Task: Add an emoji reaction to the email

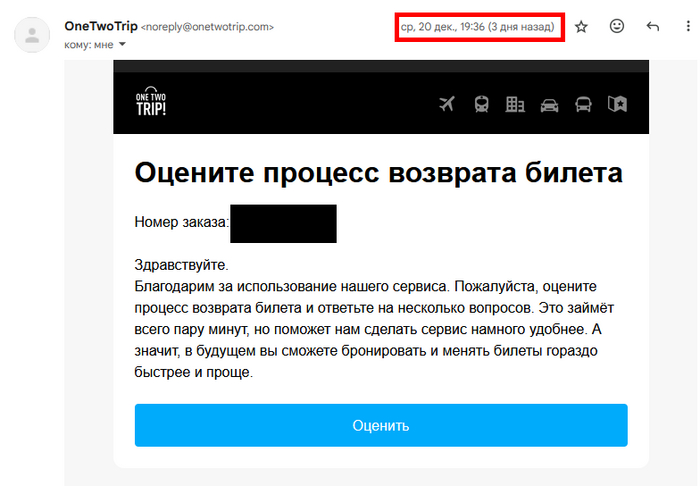Action: point(617,26)
